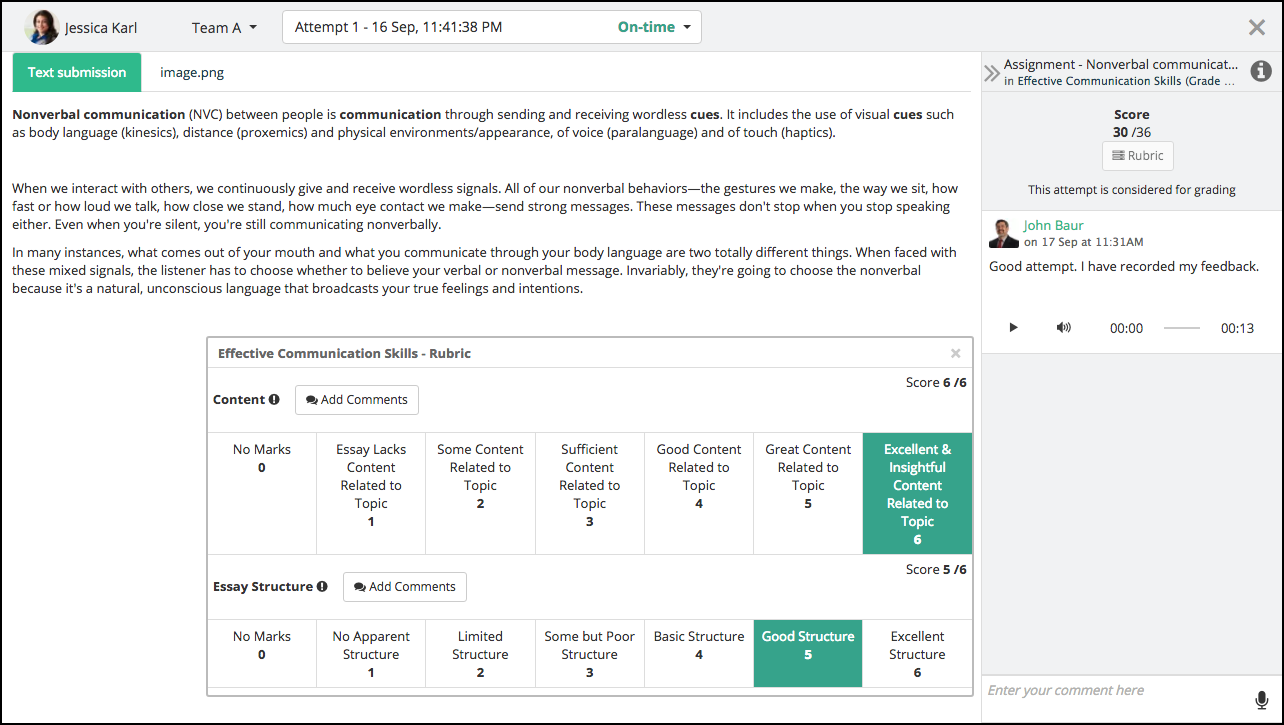1284x725 pixels.
Task: Select Some Content Related to Topic 2
Action: tap(480, 494)
